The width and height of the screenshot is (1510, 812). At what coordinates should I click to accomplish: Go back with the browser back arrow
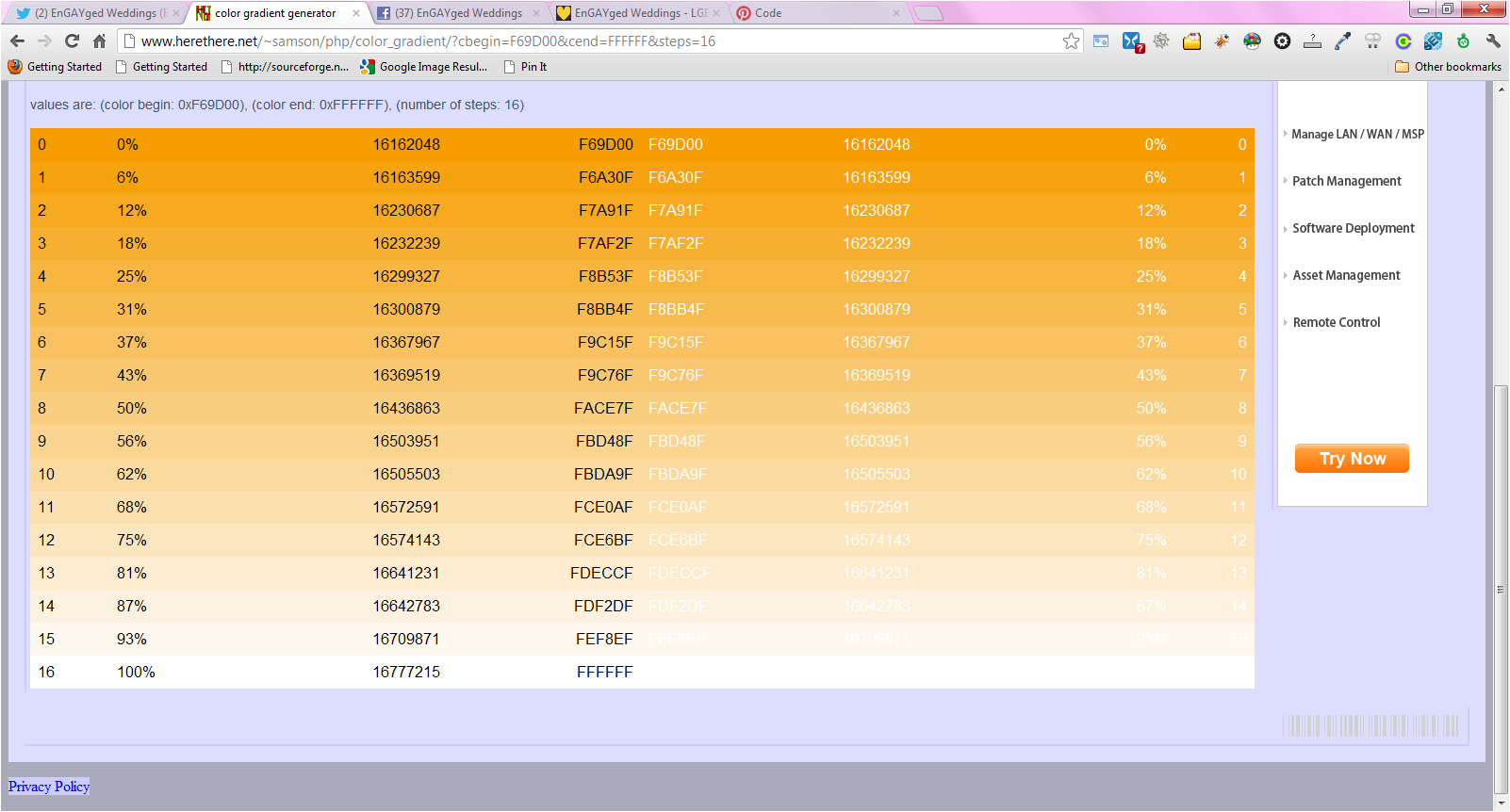pos(17,41)
